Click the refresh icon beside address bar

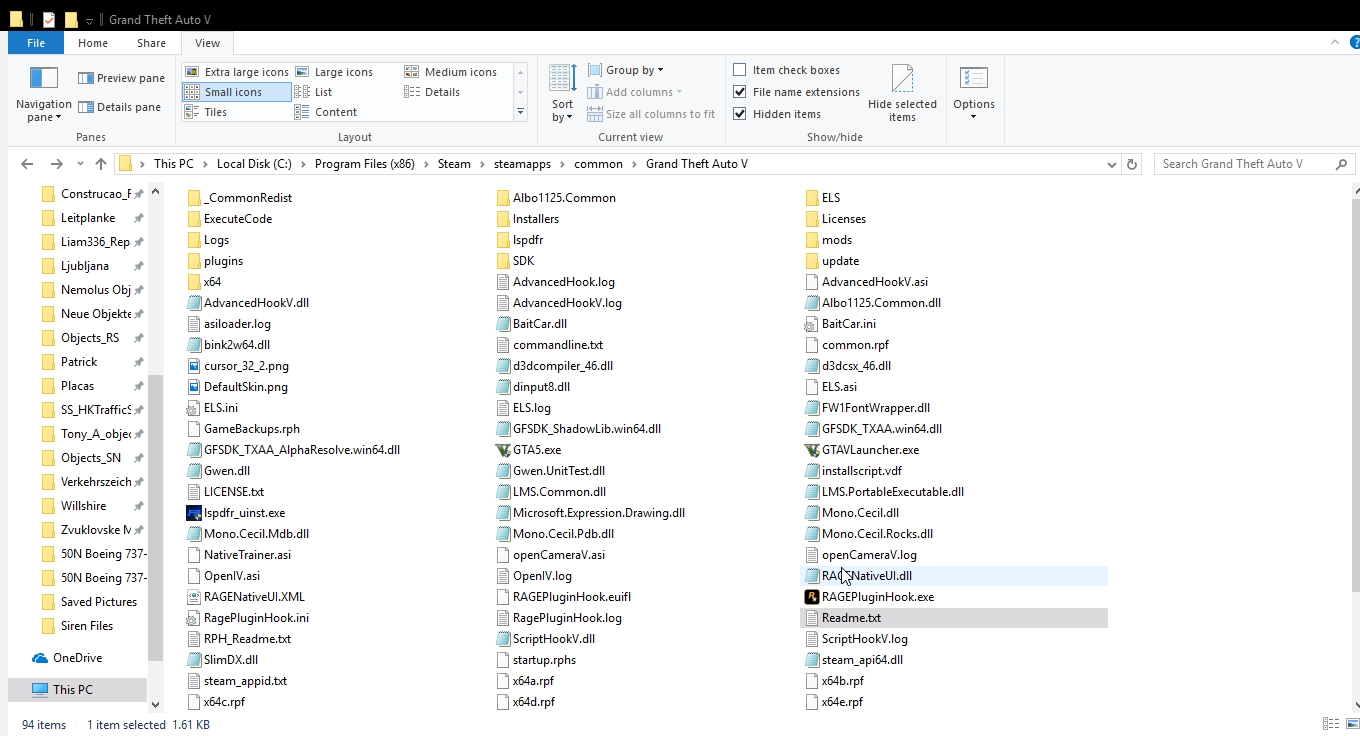point(1132,164)
